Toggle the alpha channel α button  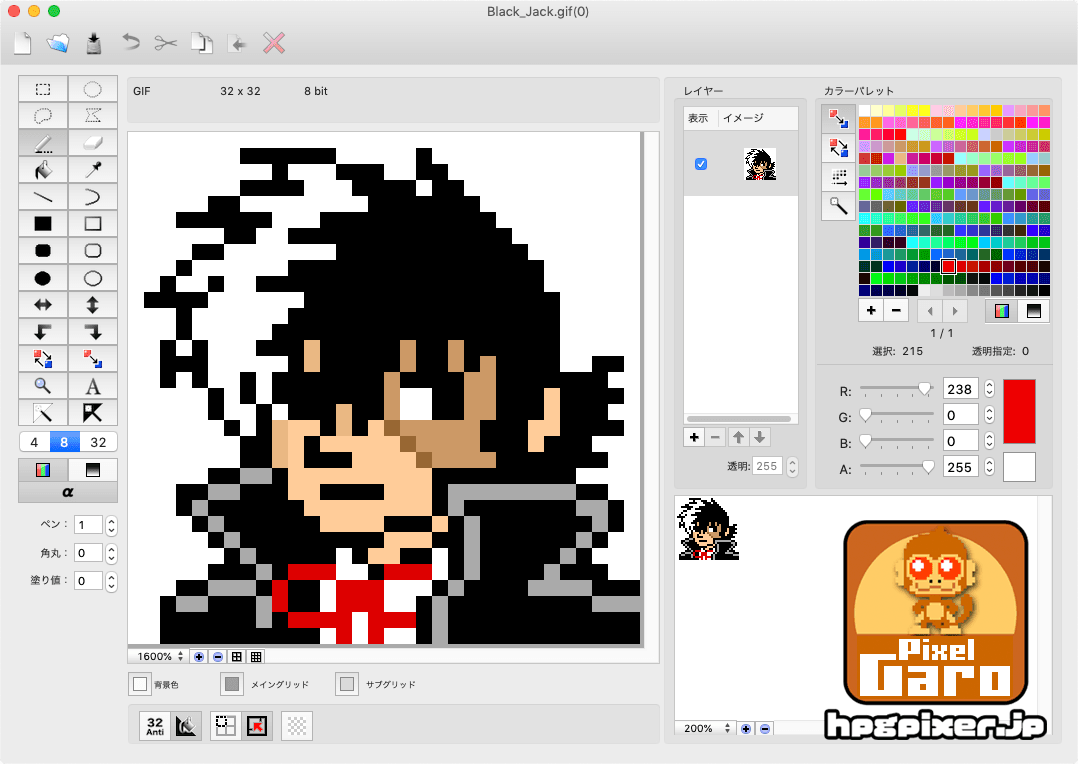point(67,492)
